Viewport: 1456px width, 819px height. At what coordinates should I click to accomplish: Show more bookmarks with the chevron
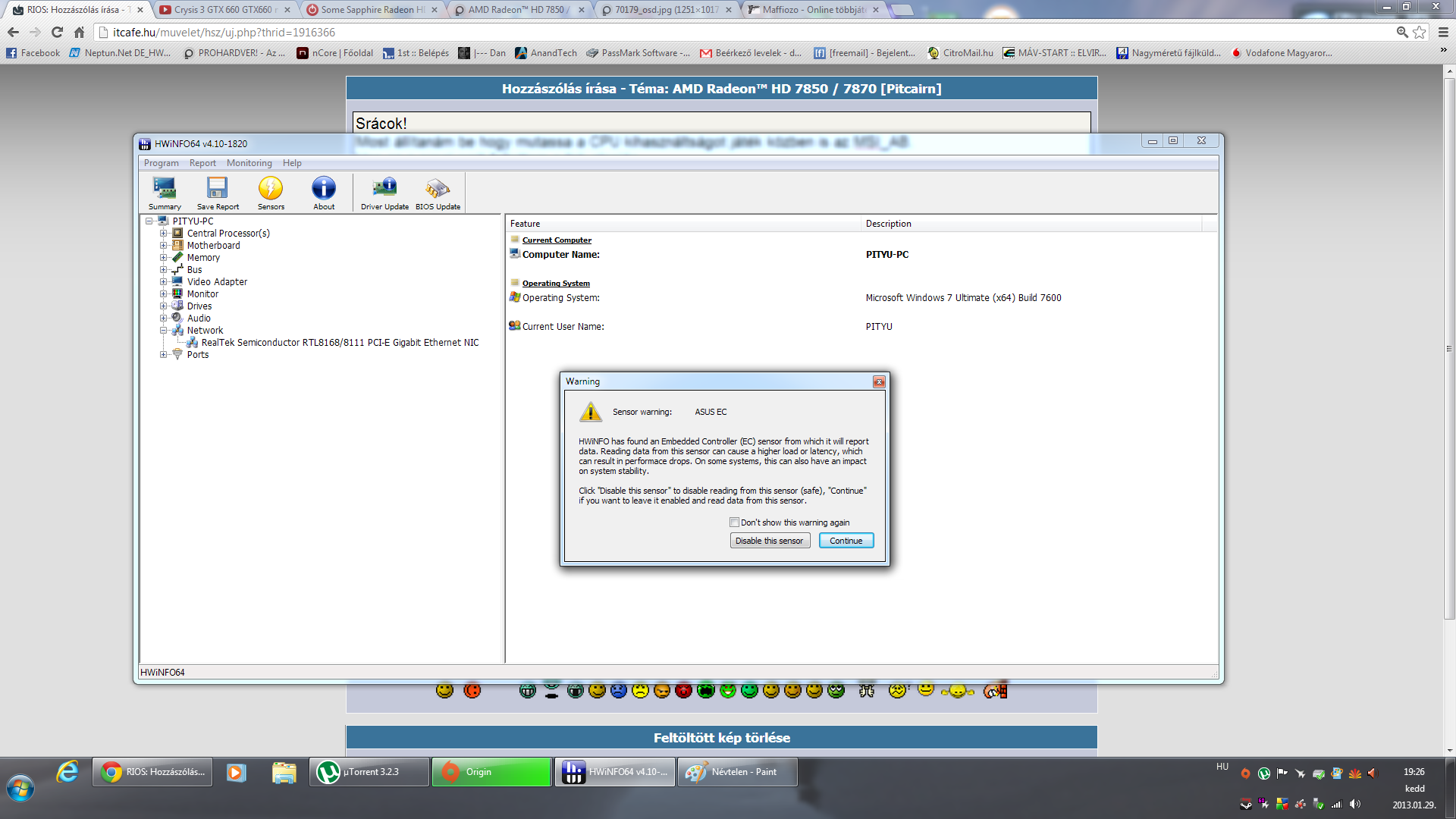[x=1443, y=50]
